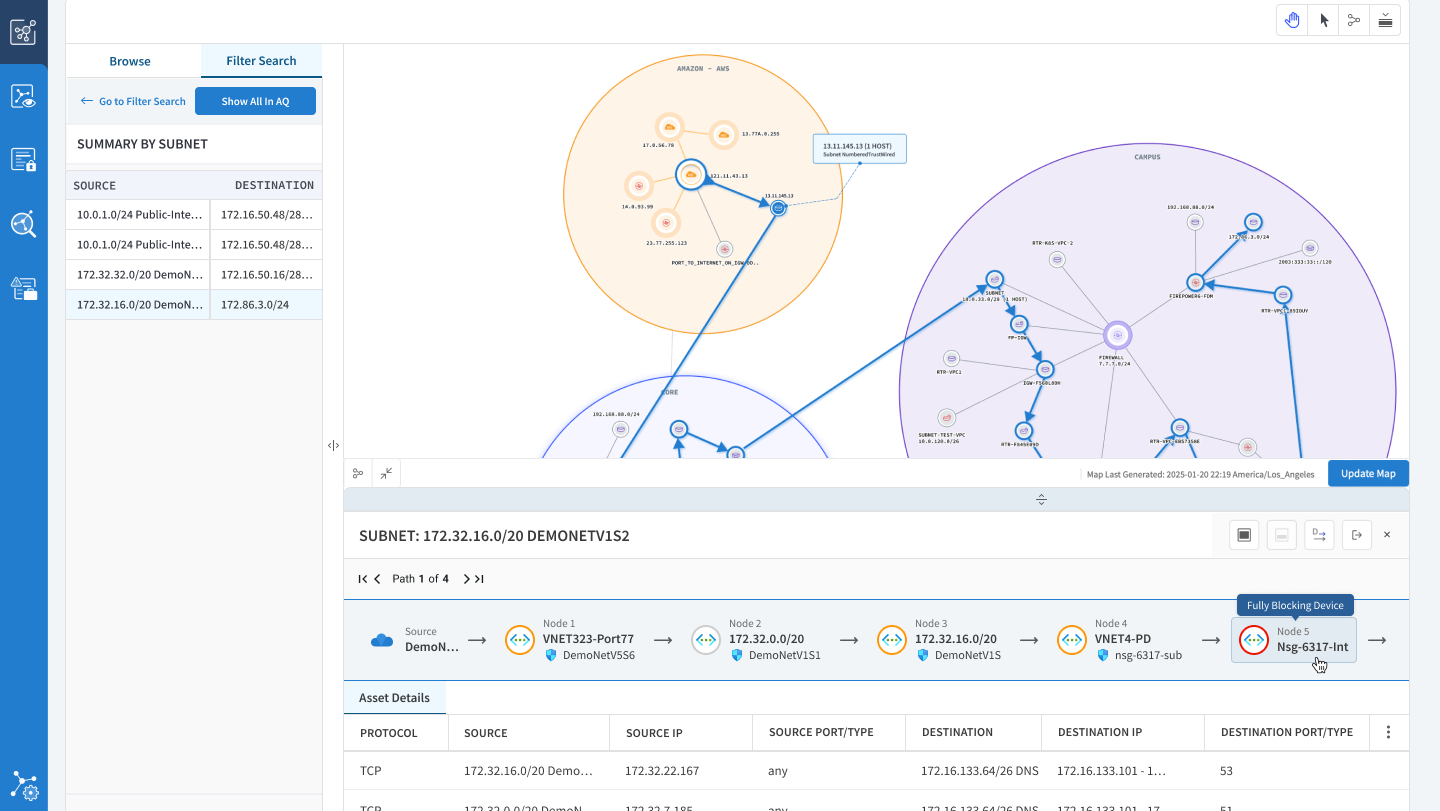The image size is (1440, 811).
Task: Switch to the Browse tab
Action: [x=130, y=61]
